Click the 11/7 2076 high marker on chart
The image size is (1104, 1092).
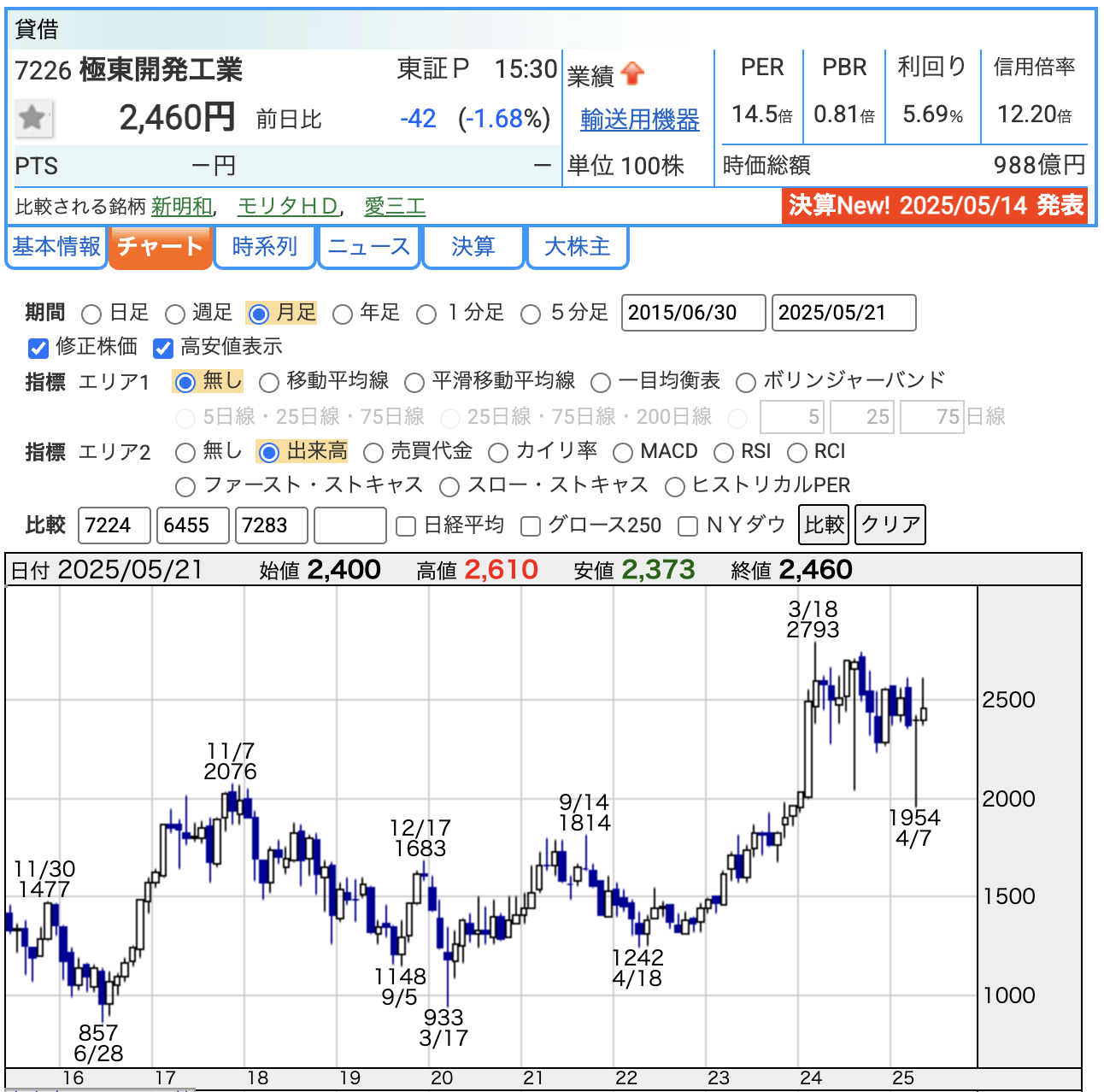click(x=230, y=761)
